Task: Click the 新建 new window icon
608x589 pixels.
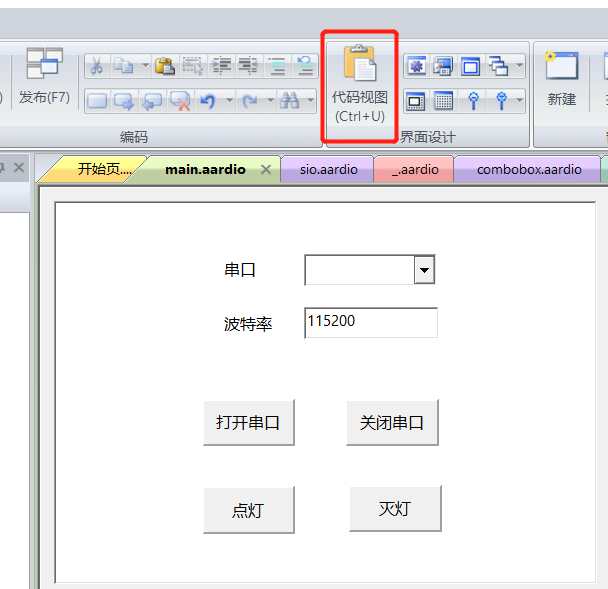Action: [x=561, y=65]
